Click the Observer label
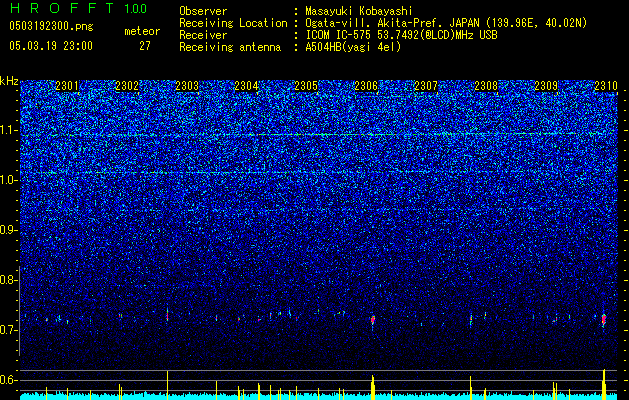Viewport: 629px width, 400px height. click(203, 11)
